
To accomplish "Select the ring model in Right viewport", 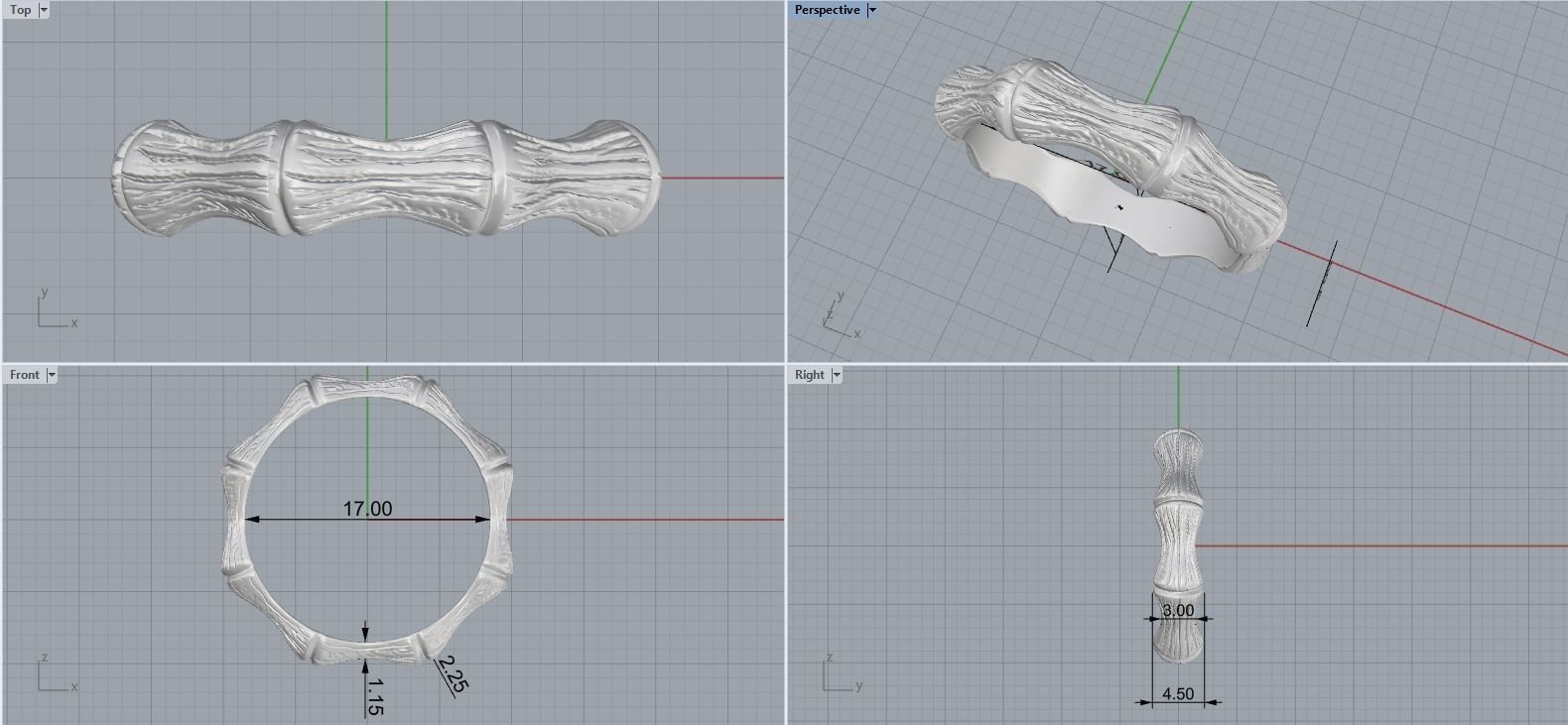I will [1178, 545].
